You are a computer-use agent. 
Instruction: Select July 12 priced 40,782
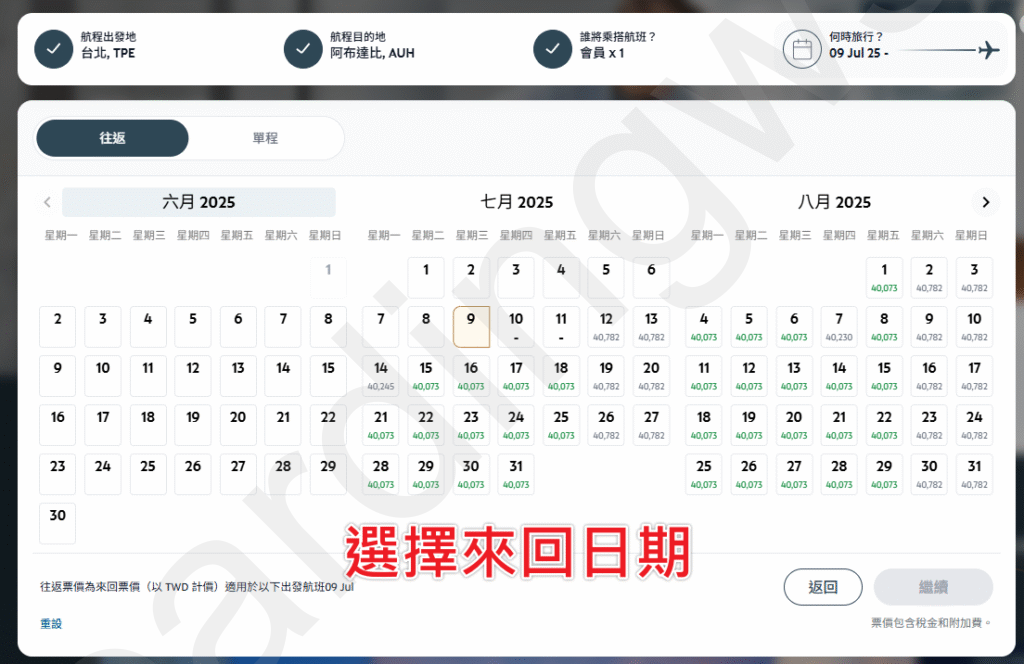click(x=606, y=326)
